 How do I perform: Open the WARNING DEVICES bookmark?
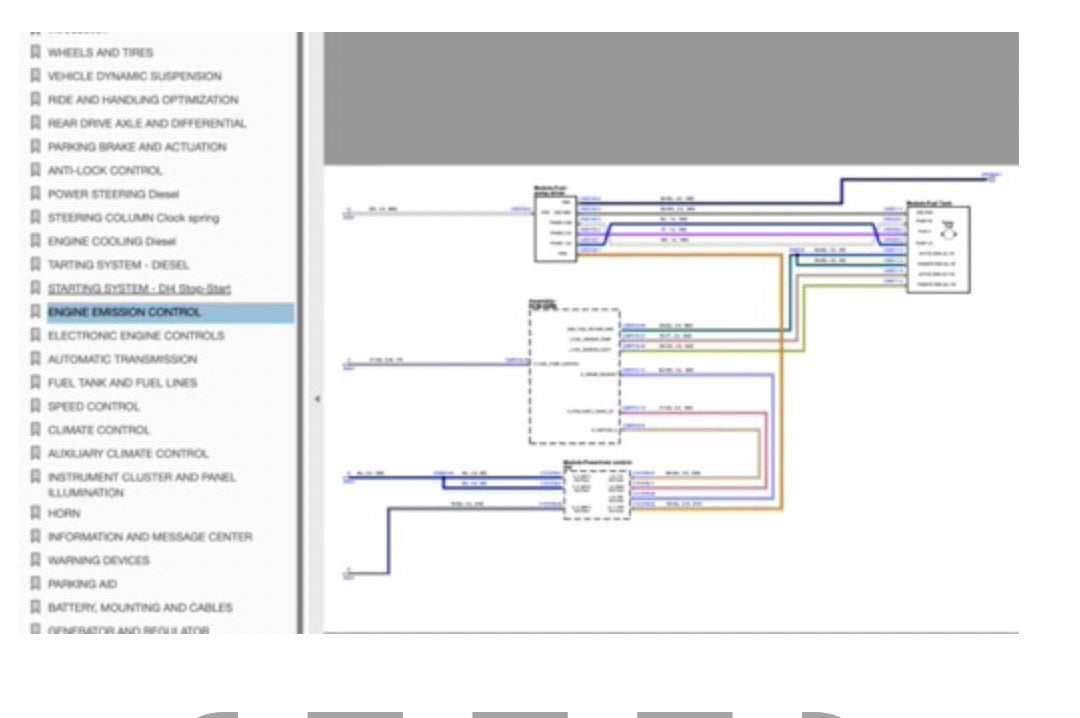[98, 560]
